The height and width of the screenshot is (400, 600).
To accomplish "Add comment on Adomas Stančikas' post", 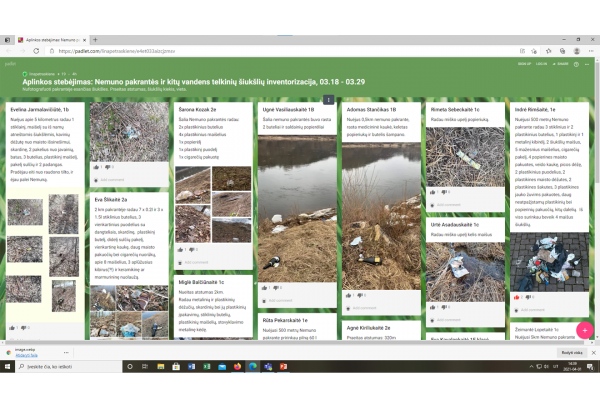I will coord(364,308).
